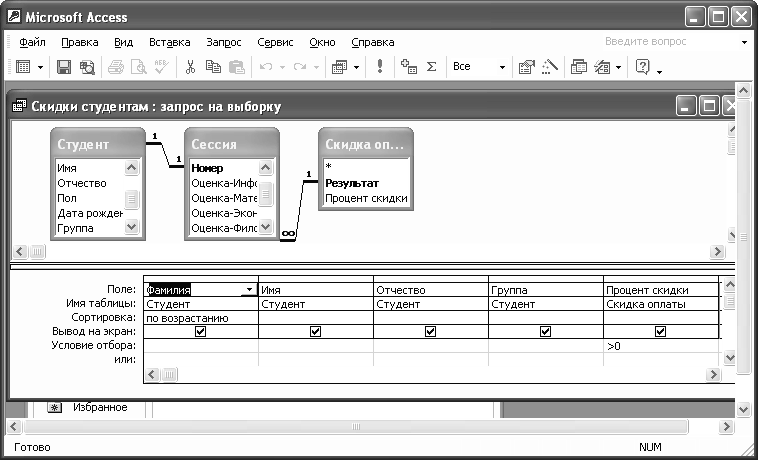The height and width of the screenshot is (460, 758).
Task: Open the Properties icon
Action: click(526, 67)
